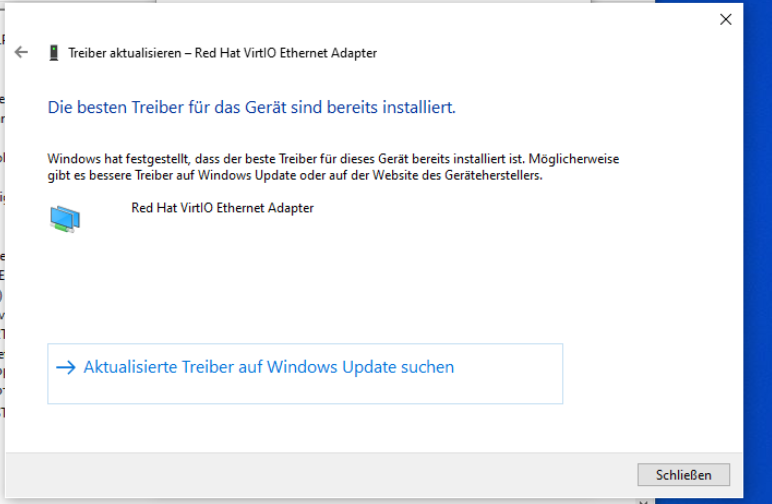The width and height of the screenshot is (772, 504).
Task: Click the device icon in the title
Action: click(x=54, y=53)
